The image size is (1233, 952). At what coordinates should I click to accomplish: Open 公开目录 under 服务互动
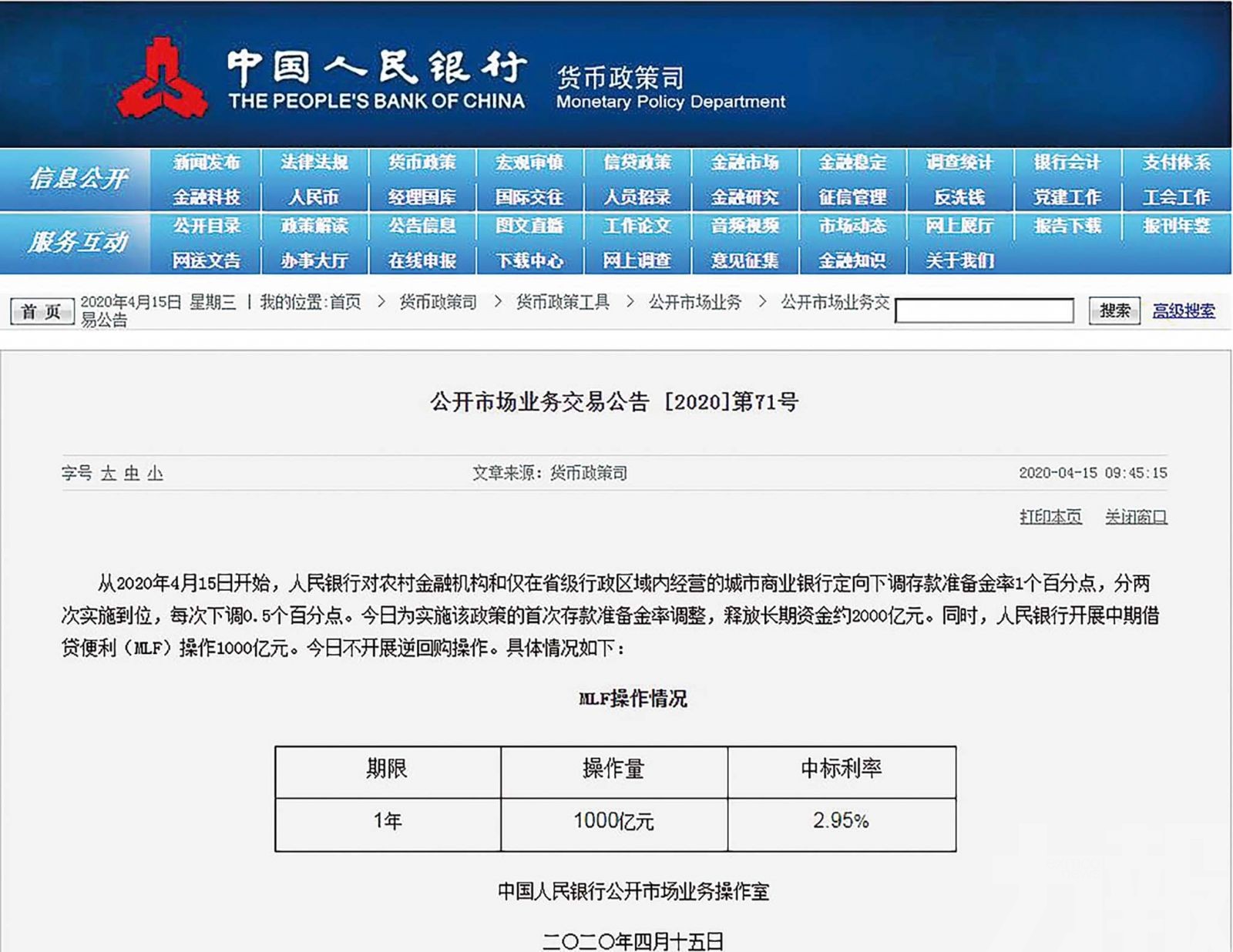tap(207, 226)
